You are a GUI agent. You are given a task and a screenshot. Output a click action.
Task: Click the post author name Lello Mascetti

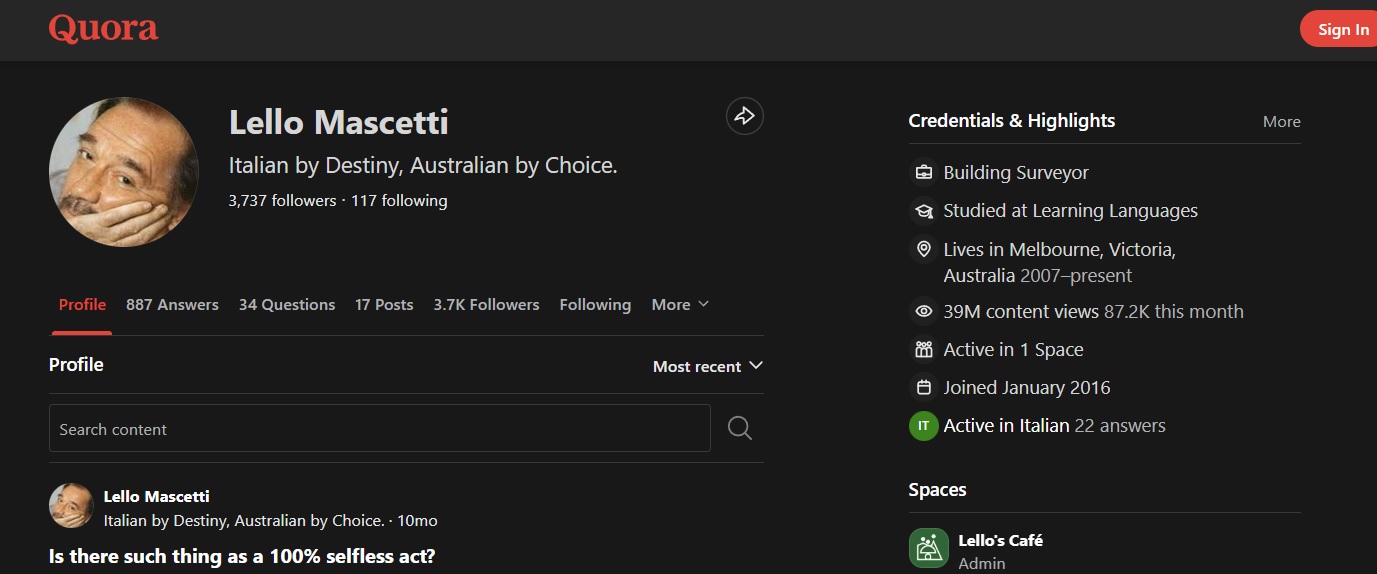[x=157, y=496]
